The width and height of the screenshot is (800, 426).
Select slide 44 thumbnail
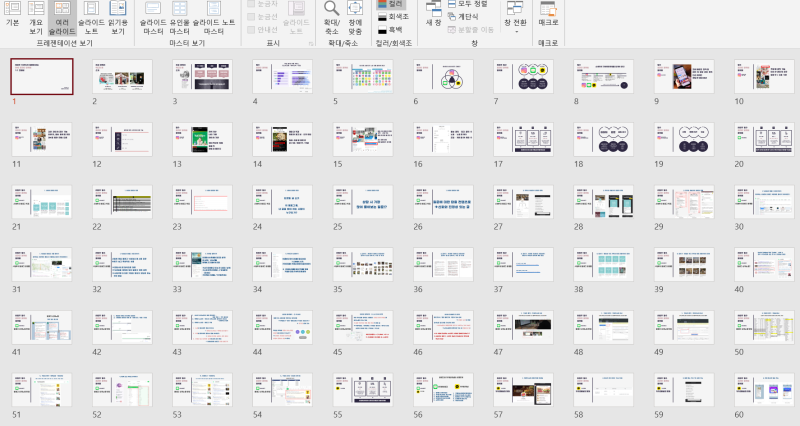coord(283,327)
